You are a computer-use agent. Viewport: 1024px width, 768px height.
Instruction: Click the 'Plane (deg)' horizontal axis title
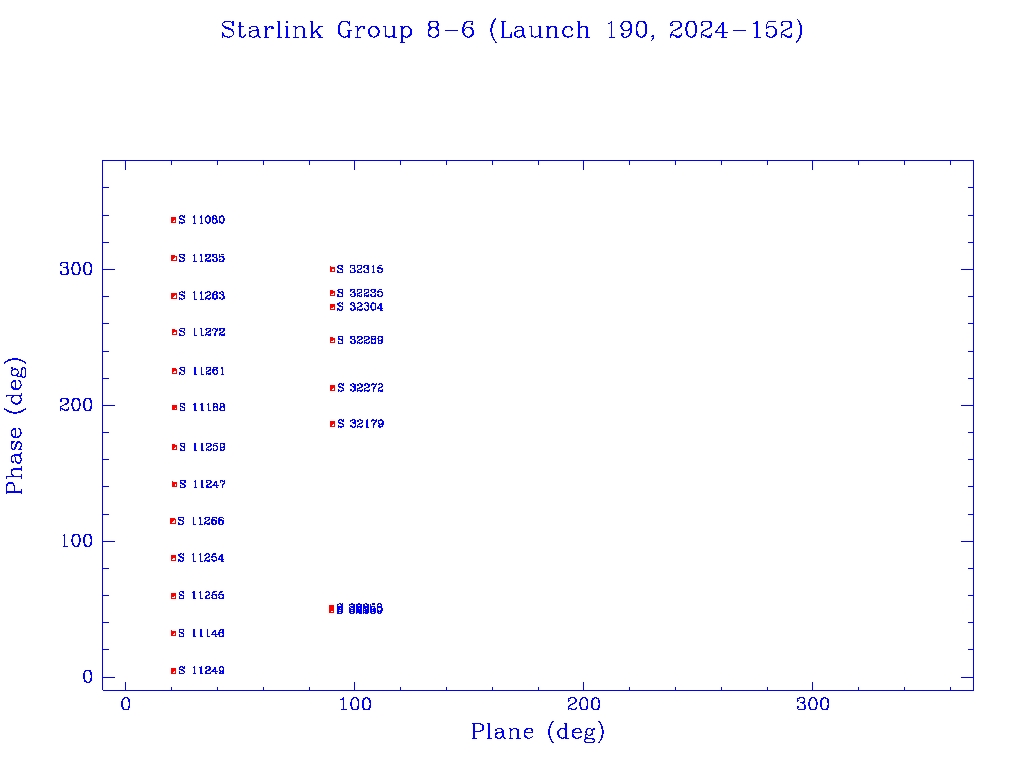tap(538, 731)
